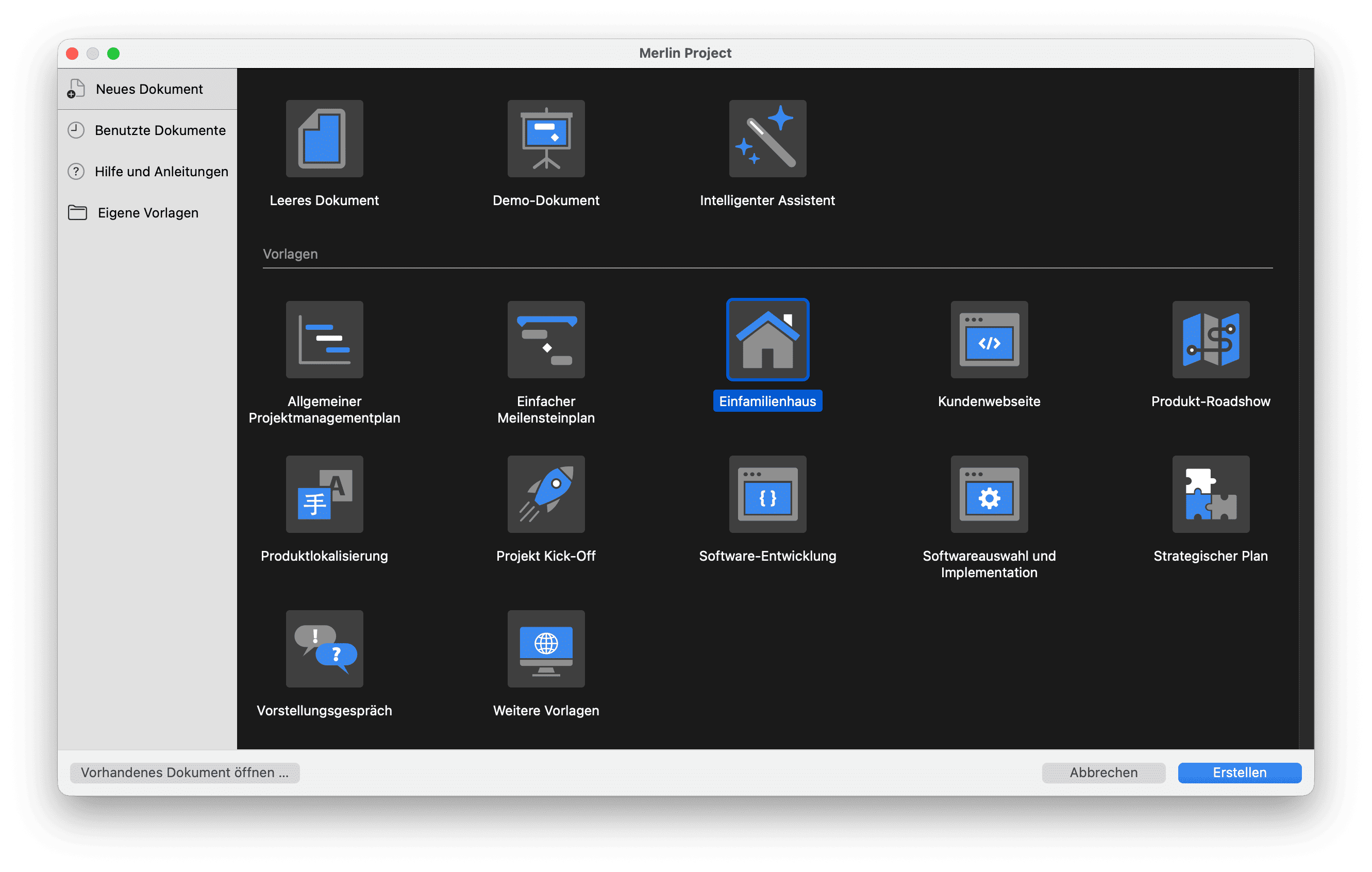The height and width of the screenshot is (872, 1372).
Task: Zoom the window with green button
Action: coord(113,54)
